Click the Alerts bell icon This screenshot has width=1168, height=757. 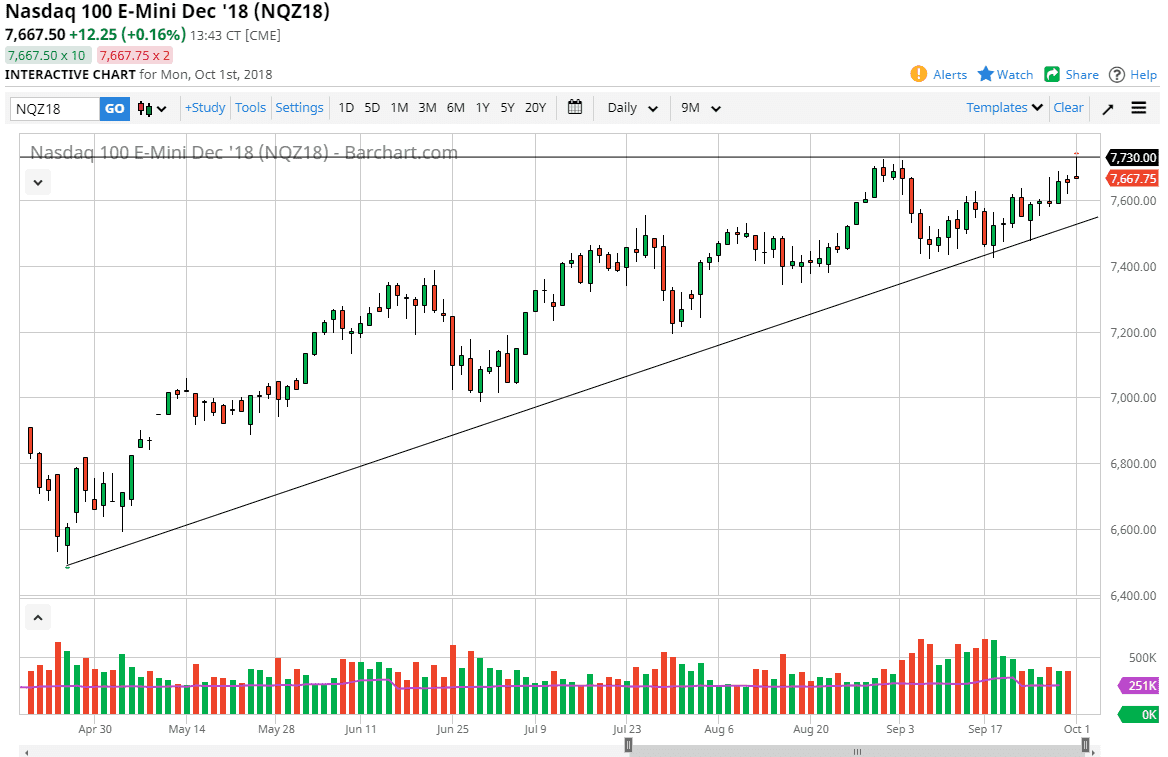click(918, 74)
